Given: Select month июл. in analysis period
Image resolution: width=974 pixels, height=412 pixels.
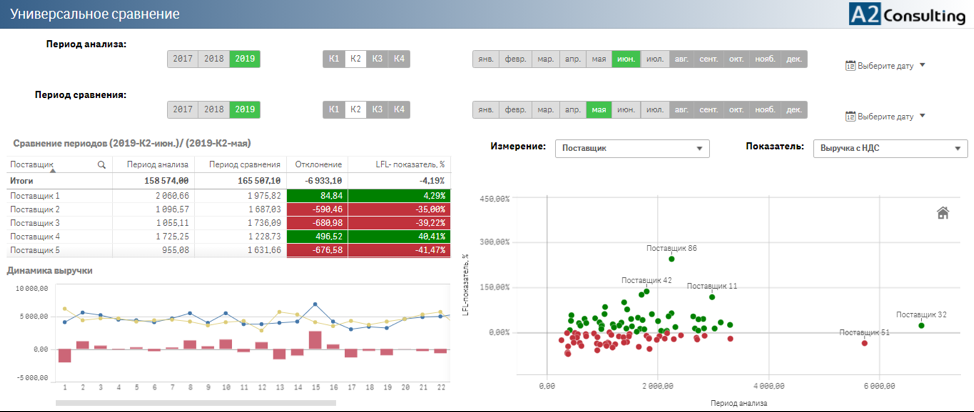Looking at the screenshot, I should point(655,59).
